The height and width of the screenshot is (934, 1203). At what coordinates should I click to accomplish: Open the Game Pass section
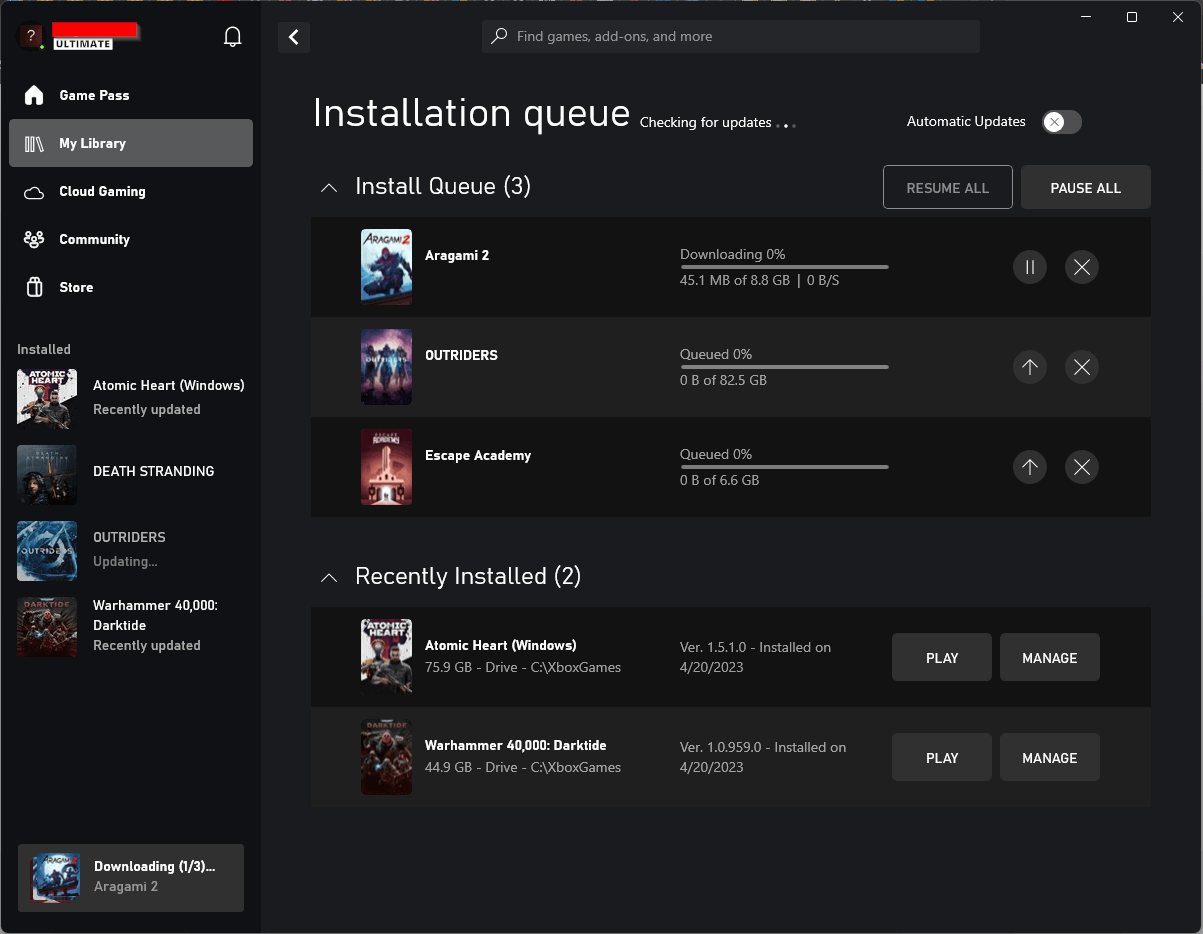tap(131, 95)
